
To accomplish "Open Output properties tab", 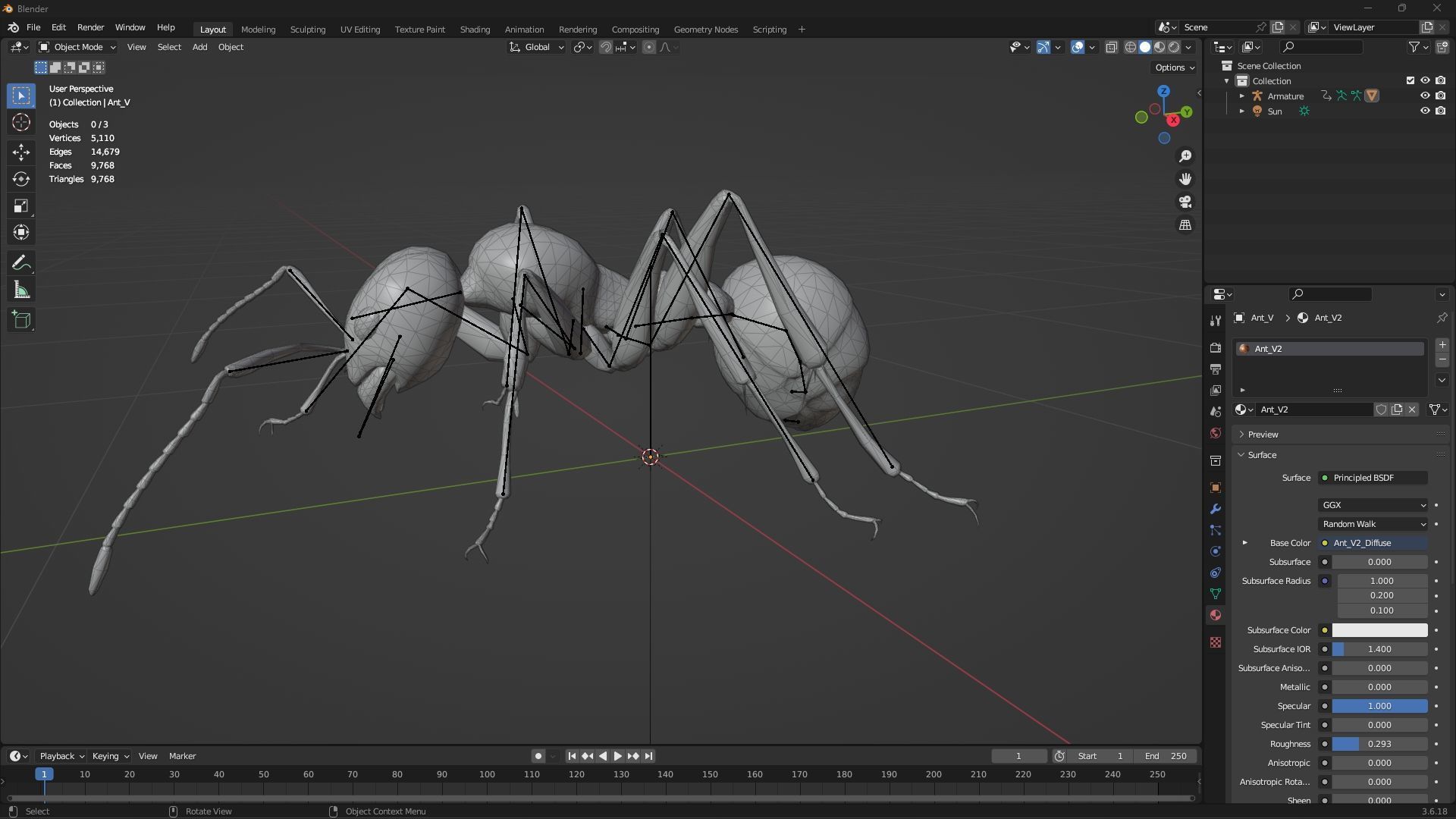I will tap(1216, 369).
